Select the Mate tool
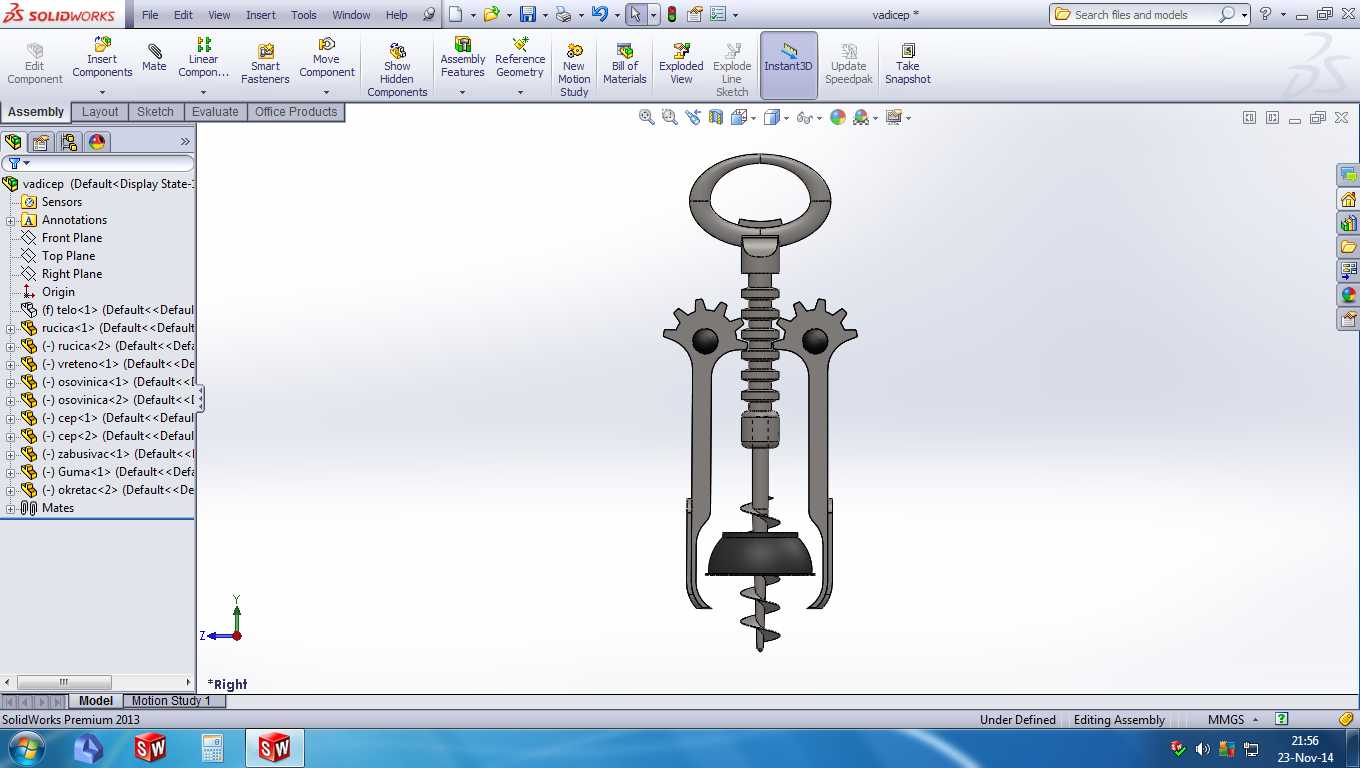The width and height of the screenshot is (1360, 768). pyautogui.click(x=154, y=58)
